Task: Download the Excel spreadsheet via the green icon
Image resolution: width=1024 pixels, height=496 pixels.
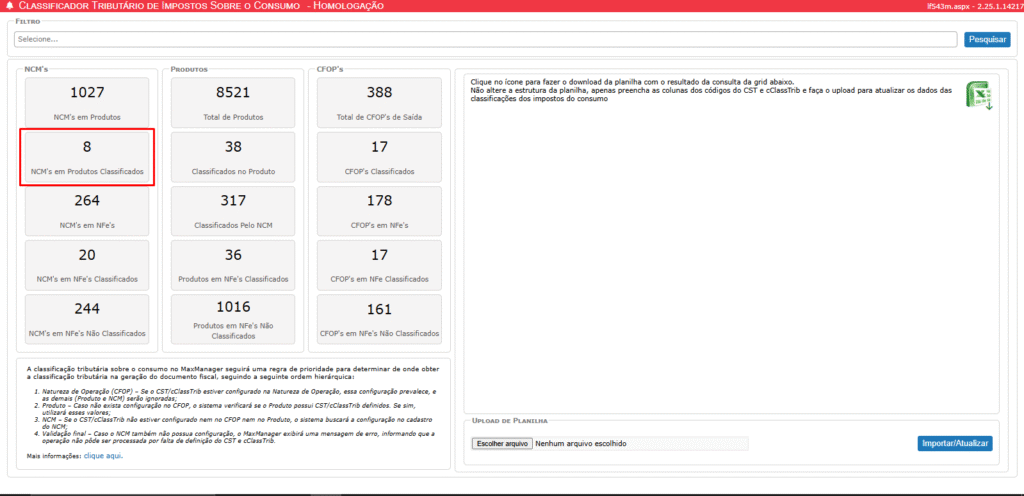Action: point(977,95)
